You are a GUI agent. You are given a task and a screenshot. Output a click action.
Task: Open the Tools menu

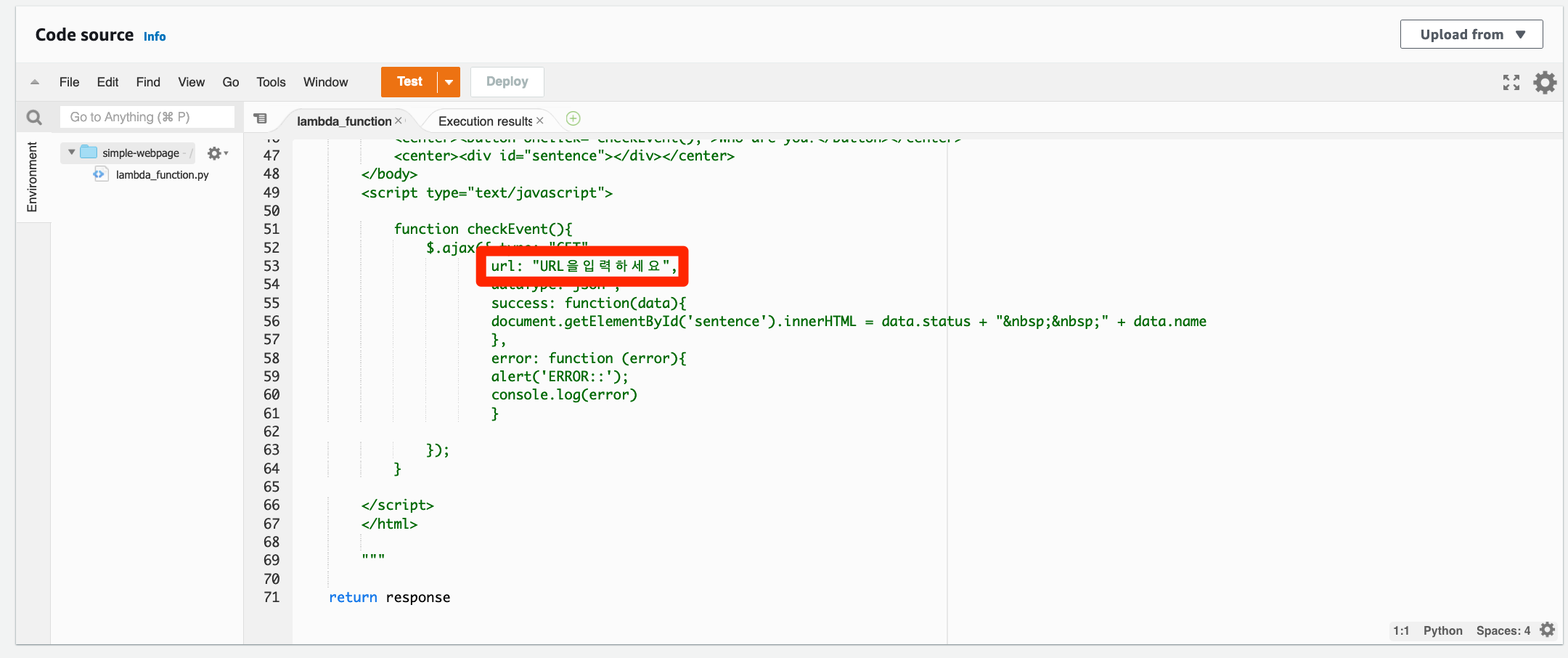(x=271, y=82)
